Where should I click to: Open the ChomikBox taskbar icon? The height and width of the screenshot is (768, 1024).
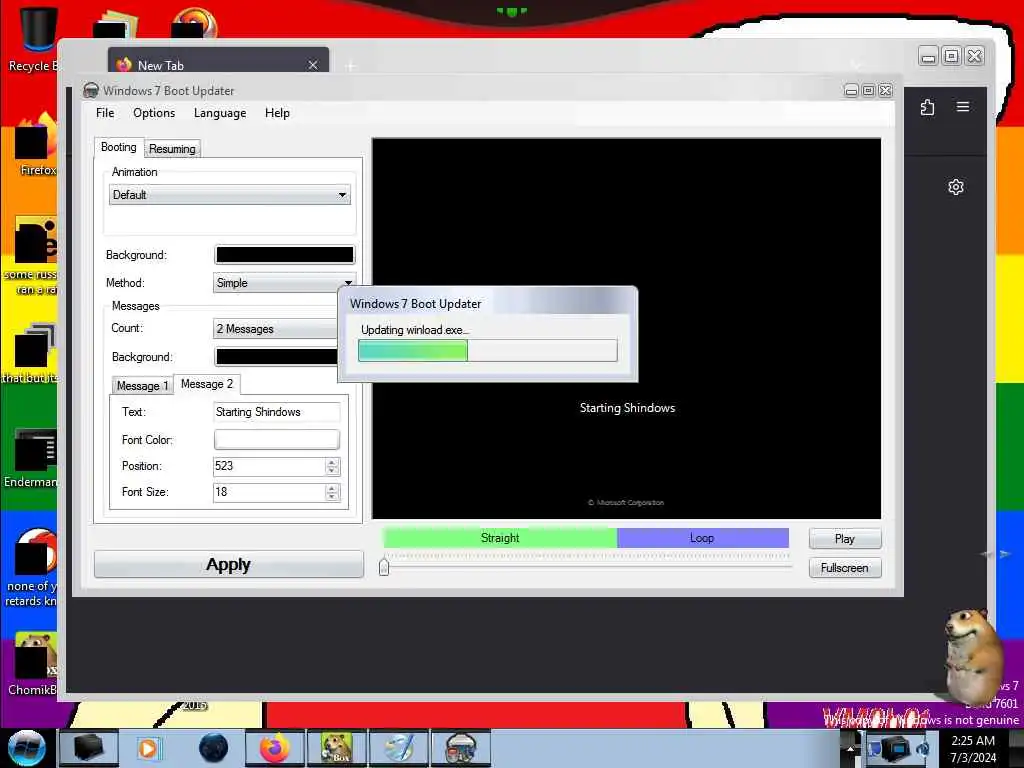point(336,748)
